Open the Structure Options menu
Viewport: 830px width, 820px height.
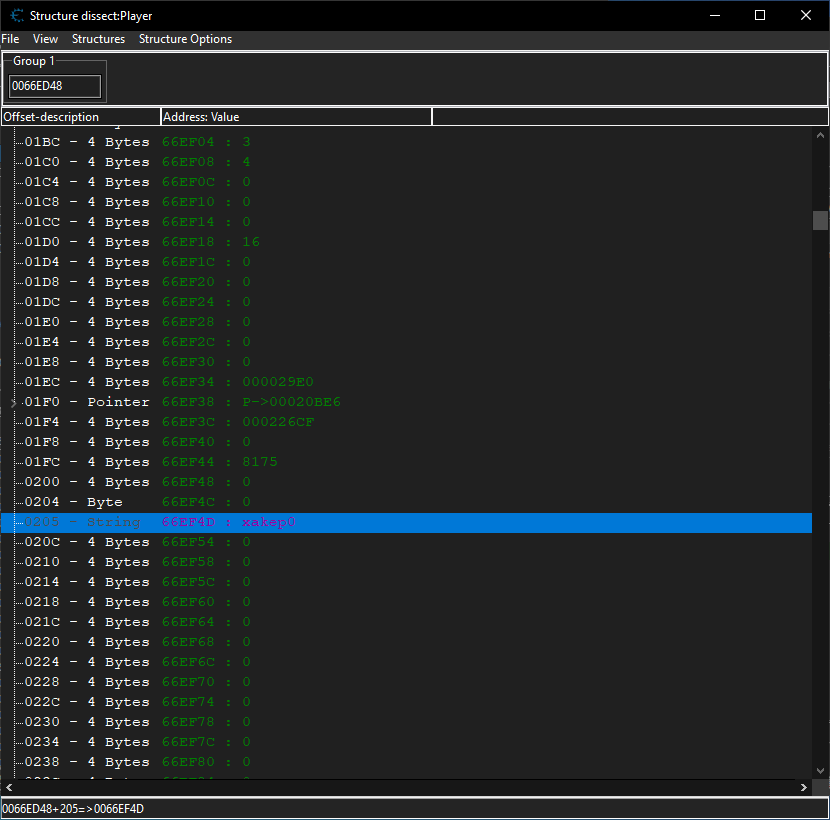[x=185, y=39]
